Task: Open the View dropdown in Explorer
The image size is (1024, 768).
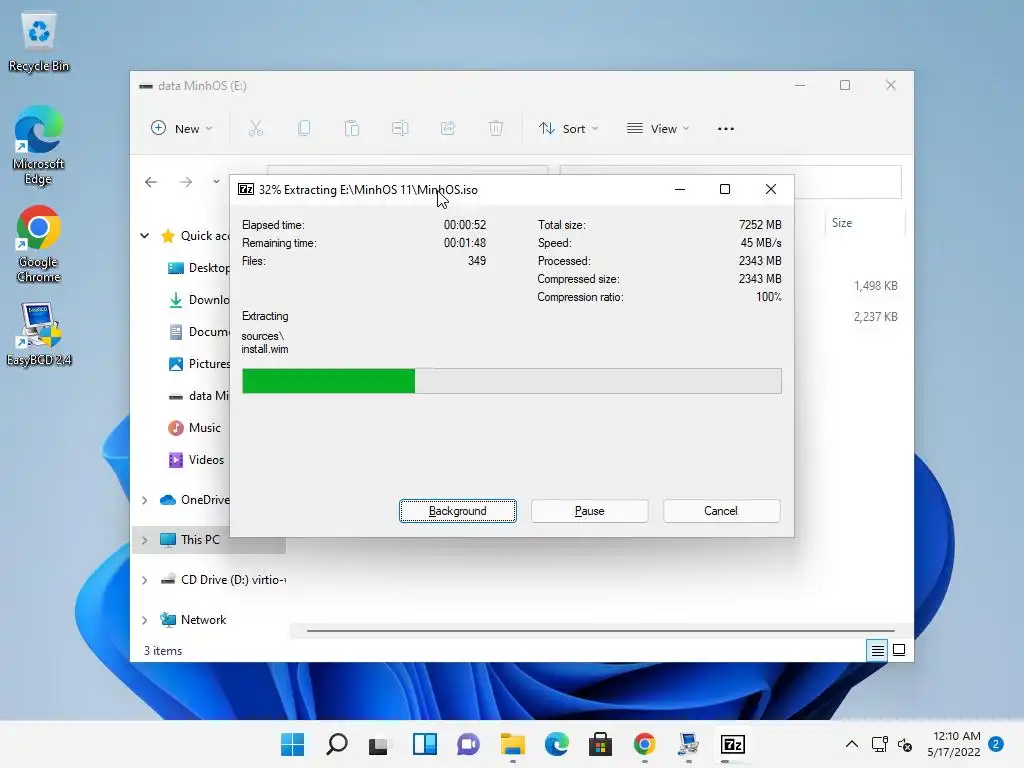Action: point(658,129)
